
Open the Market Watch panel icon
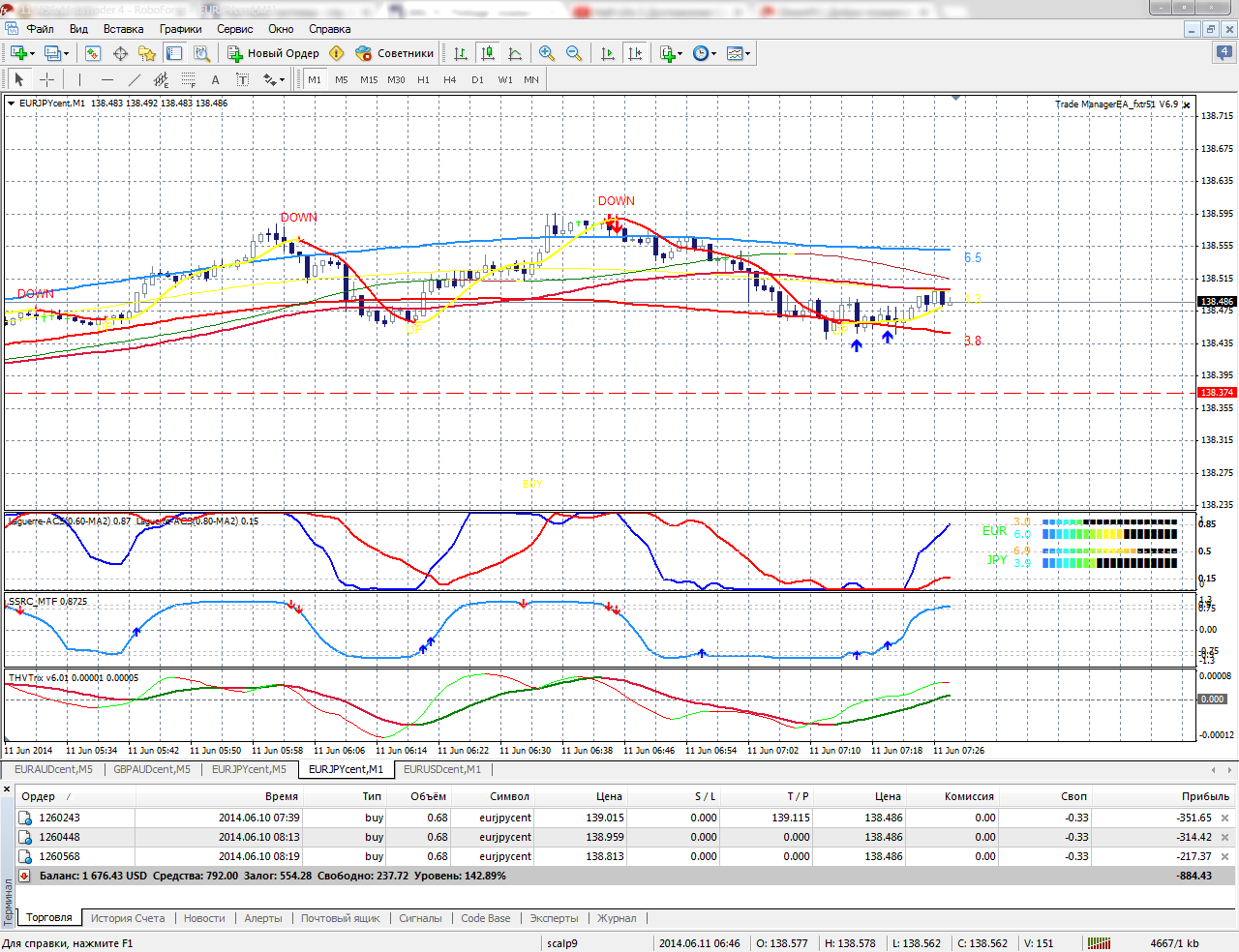pos(93,53)
